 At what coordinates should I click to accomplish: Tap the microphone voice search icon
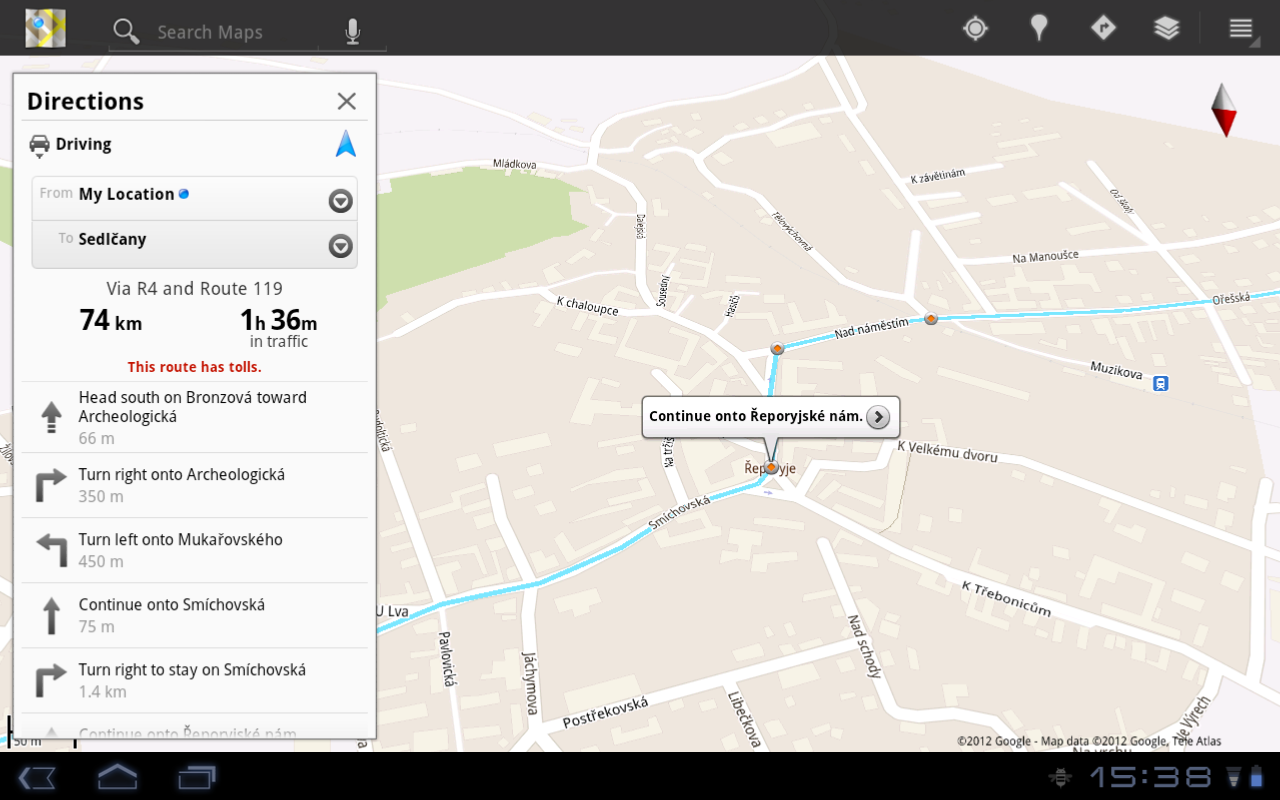tap(352, 32)
